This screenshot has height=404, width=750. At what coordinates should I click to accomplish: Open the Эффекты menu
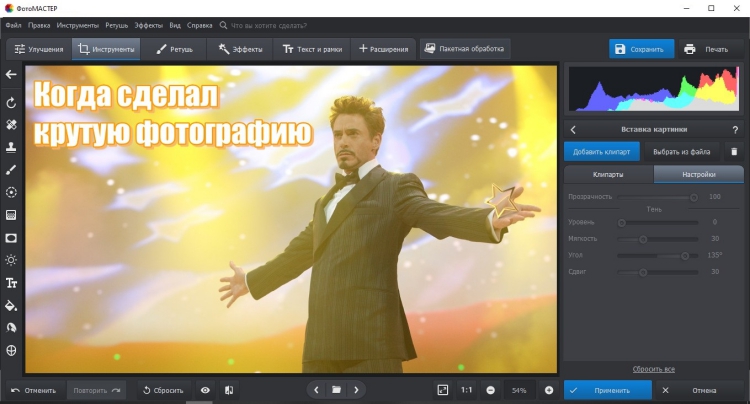point(148,25)
